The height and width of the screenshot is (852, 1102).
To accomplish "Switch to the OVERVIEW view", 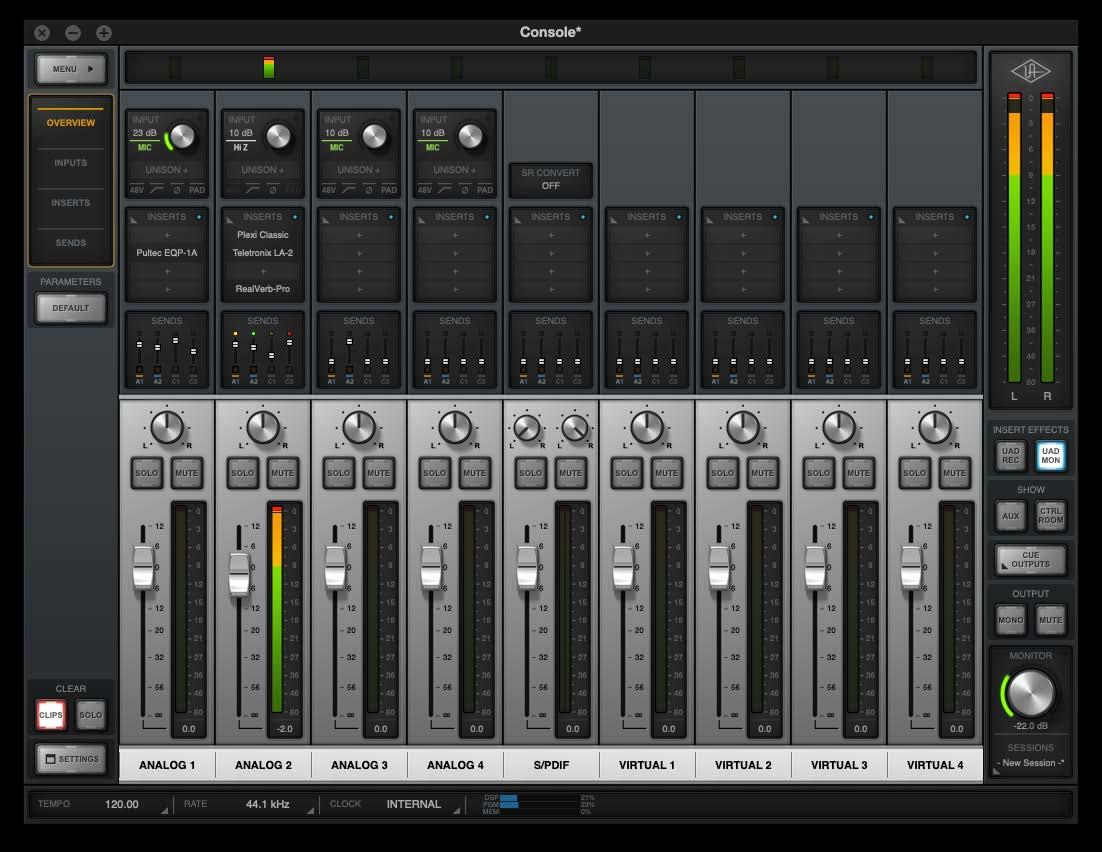I will coord(71,122).
